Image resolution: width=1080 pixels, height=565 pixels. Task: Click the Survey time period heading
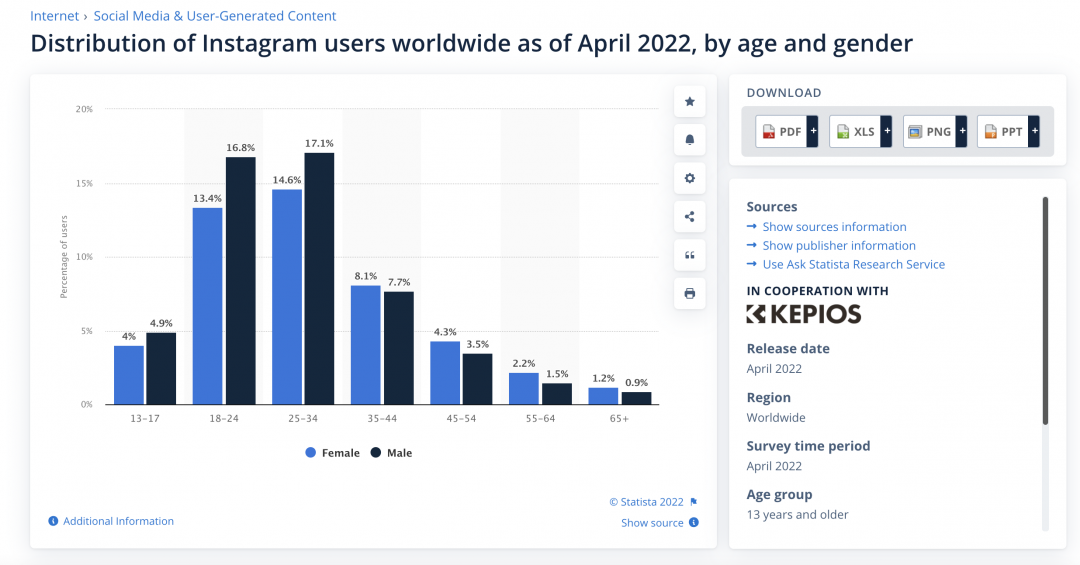click(x=809, y=446)
